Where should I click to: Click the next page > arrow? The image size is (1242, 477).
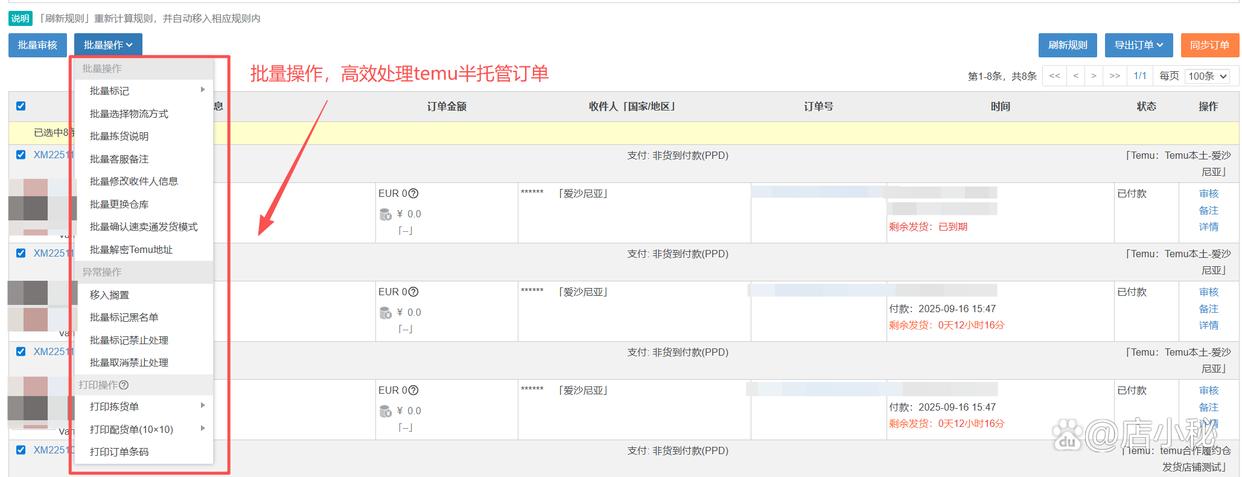tap(1094, 76)
